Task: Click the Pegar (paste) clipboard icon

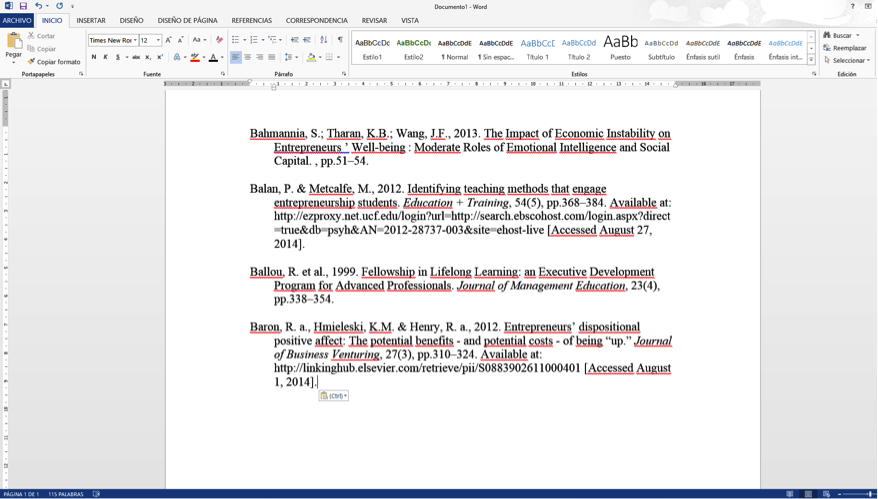Action: (13, 41)
